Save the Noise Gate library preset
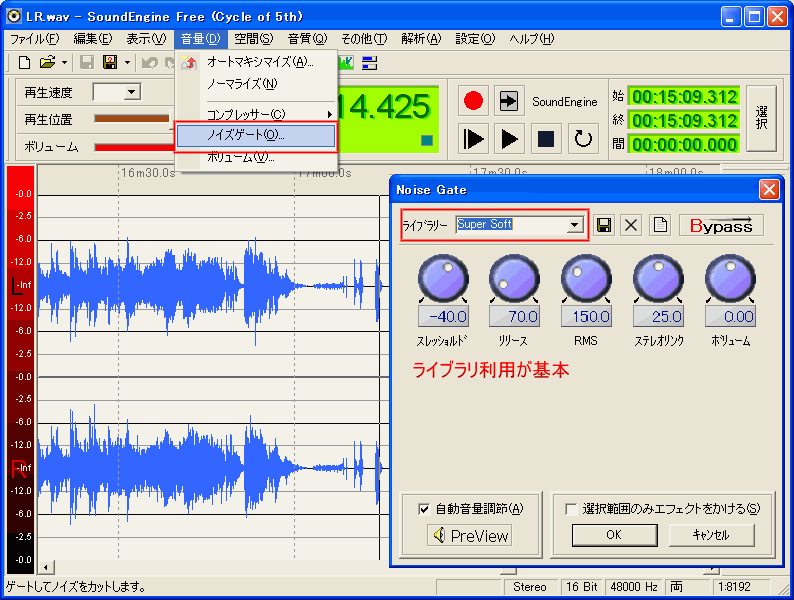The image size is (794, 600). point(604,225)
